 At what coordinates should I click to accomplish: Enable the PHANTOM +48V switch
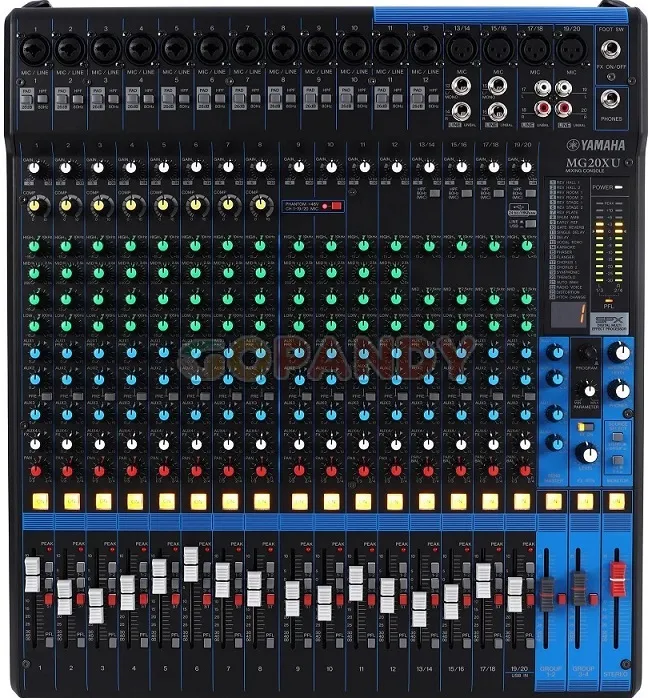(336, 206)
